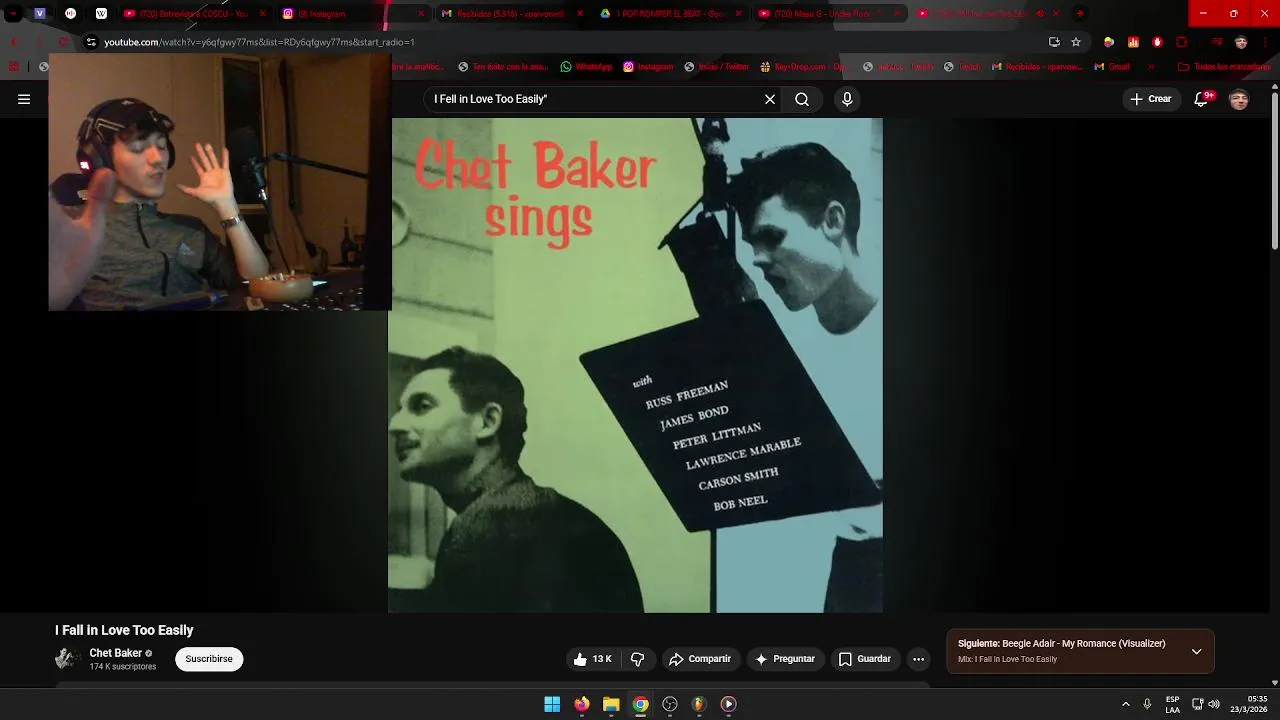Open the YouTube account avatar menu
The image size is (1280, 720).
(1239, 99)
